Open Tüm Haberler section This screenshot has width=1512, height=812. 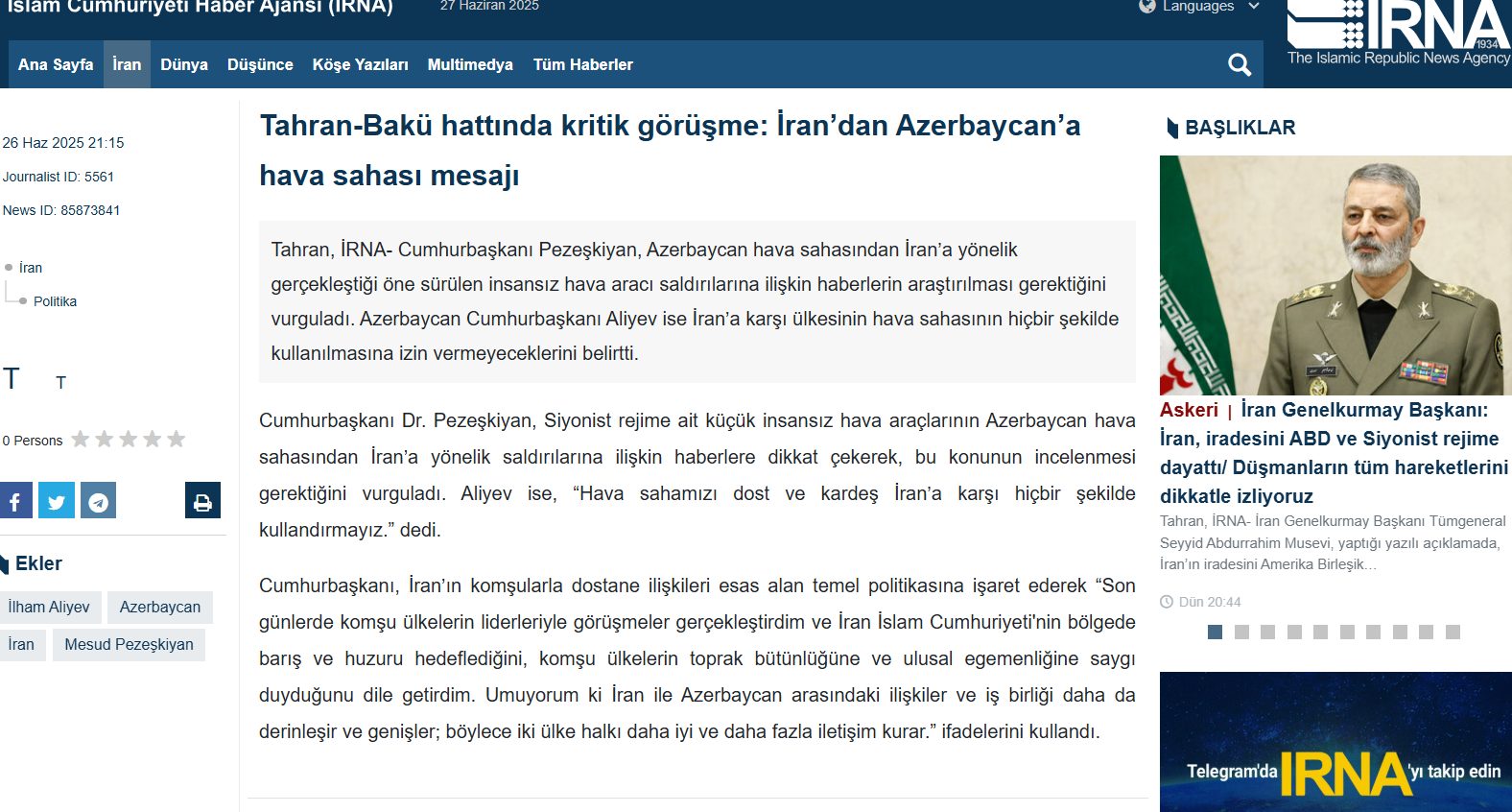(583, 64)
